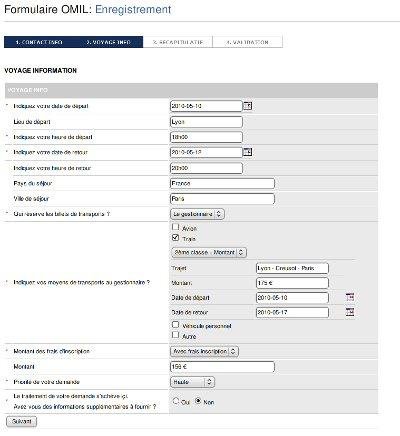Go to the 1. Contact Info step tab
This screenshot has height=436, width=400.
[x=39, y=42]
